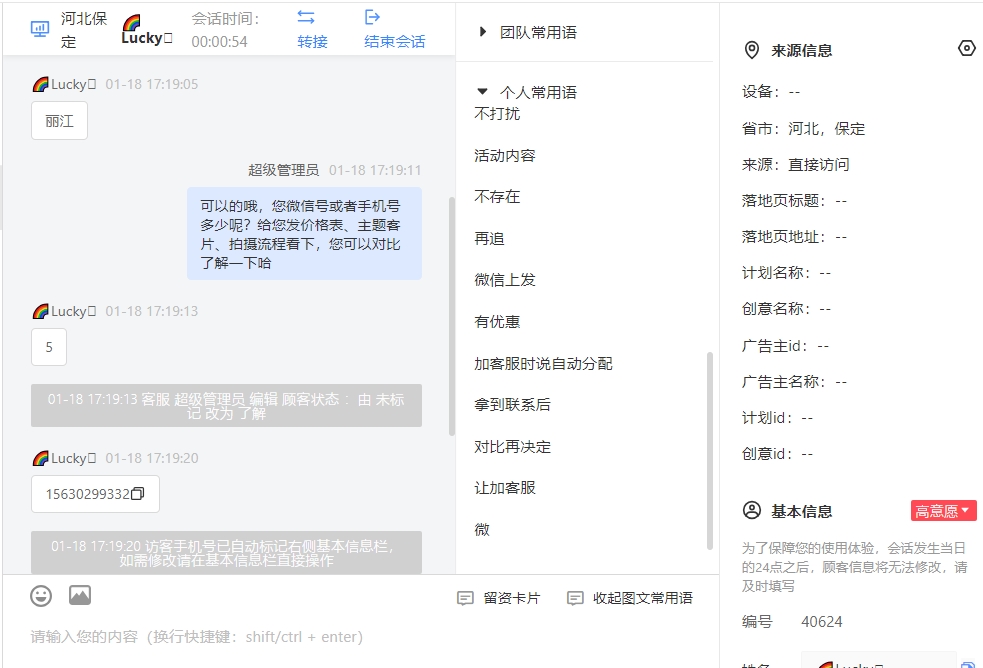The image size is (983, 668).
Task: Click the 设备 row in 来源信息
Action: pyautogui.click(x=771, y=92)
